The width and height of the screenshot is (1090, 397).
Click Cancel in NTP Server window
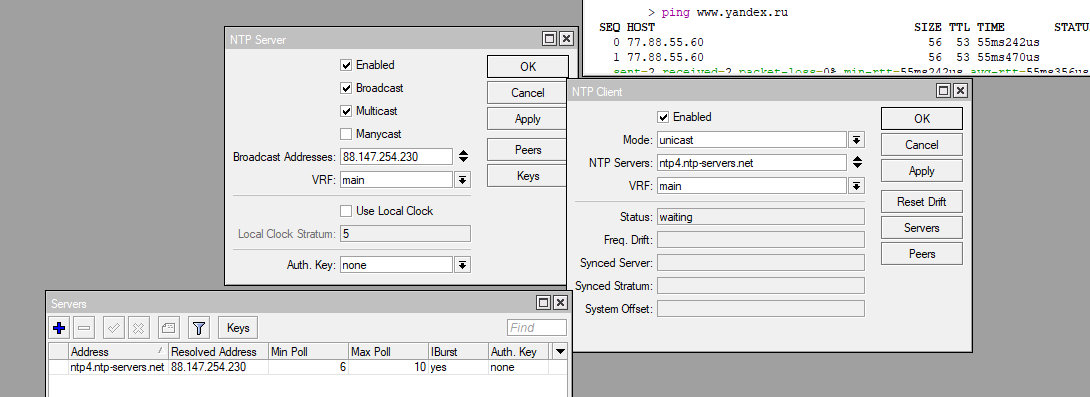click(528, 92)
